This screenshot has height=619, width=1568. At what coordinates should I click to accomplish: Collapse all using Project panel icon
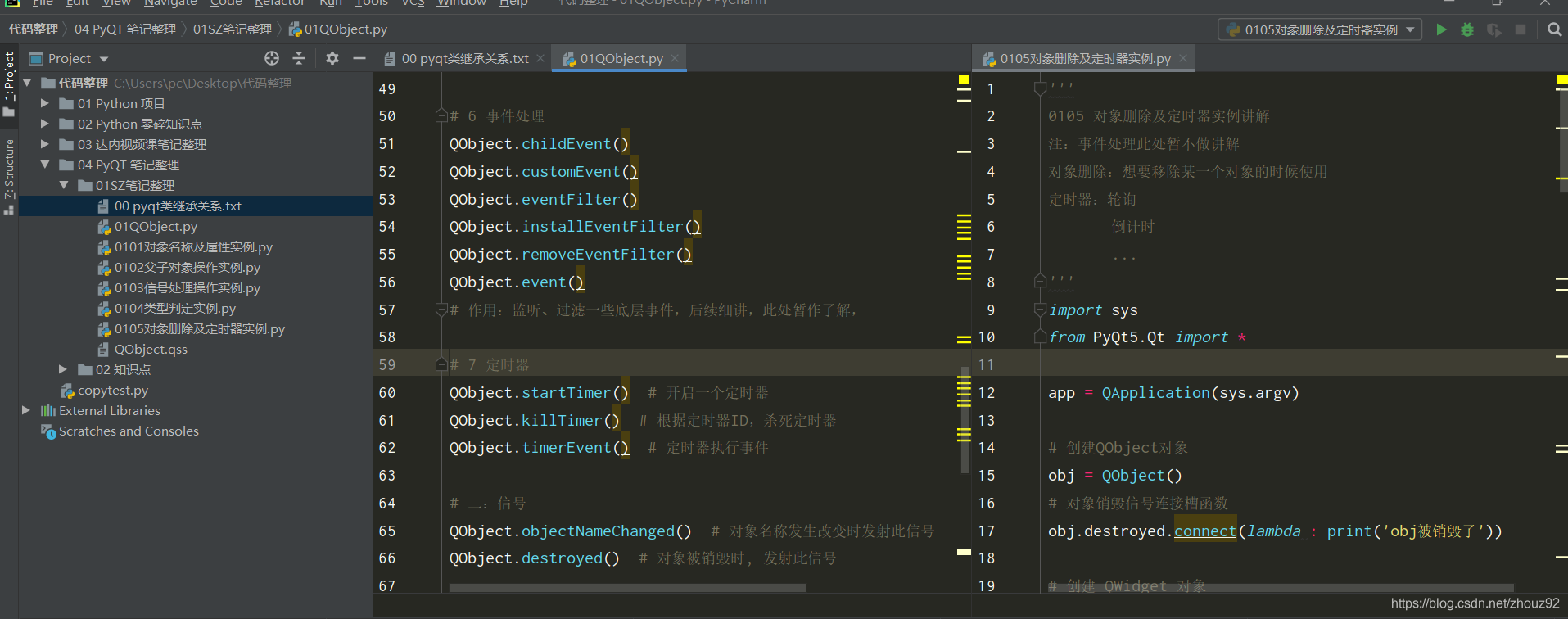pyautogui.click(x=299, y=58)
